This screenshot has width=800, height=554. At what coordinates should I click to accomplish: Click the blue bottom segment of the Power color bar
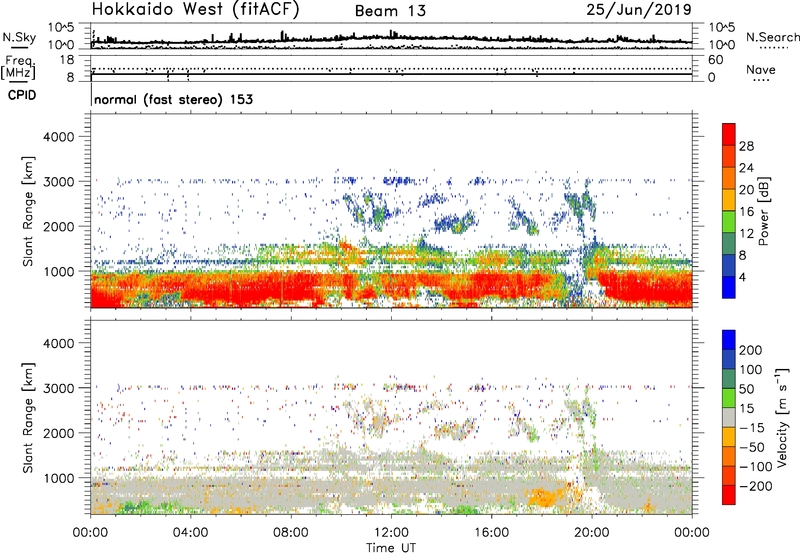pyautogui.click(x=729, y=287)
